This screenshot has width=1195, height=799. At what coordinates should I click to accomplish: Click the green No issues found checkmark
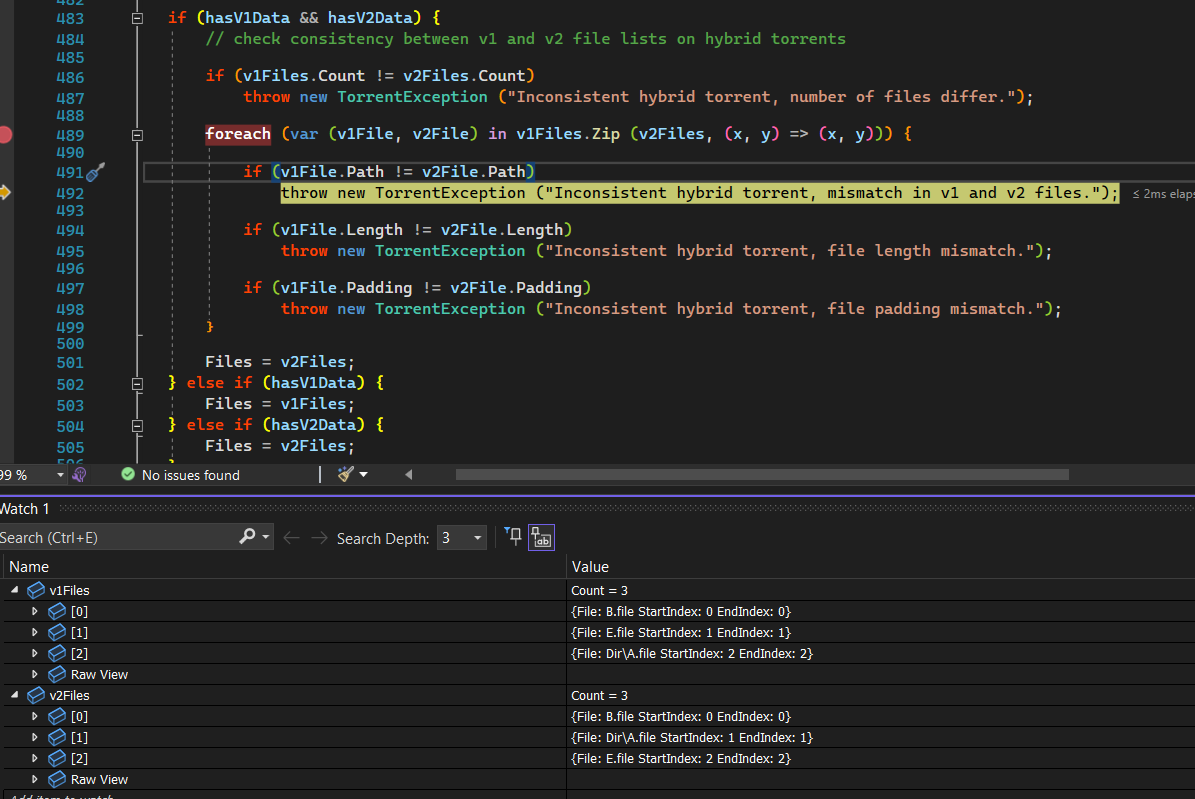click(x=128, y=474)
